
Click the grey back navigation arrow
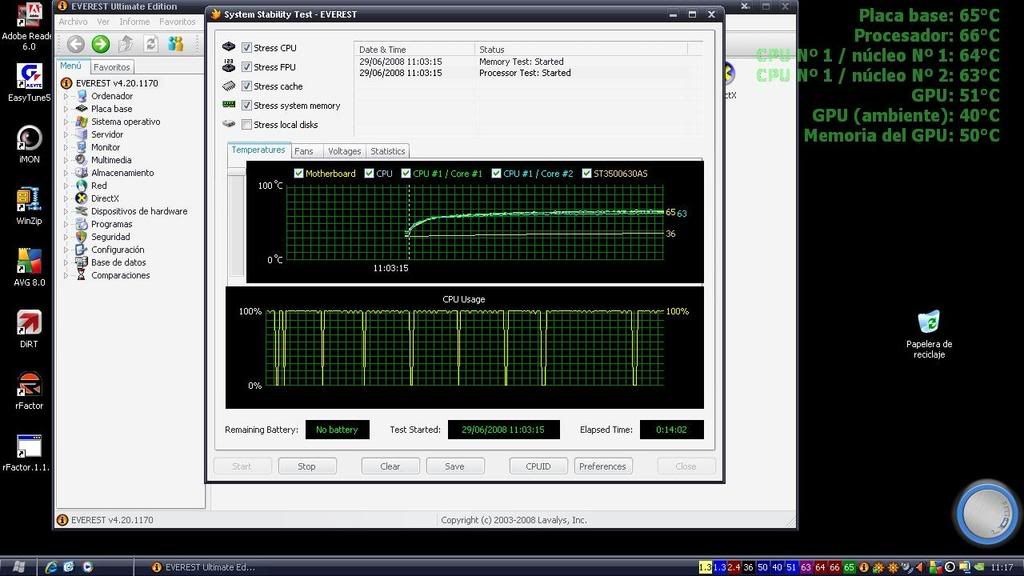point(75,44)
